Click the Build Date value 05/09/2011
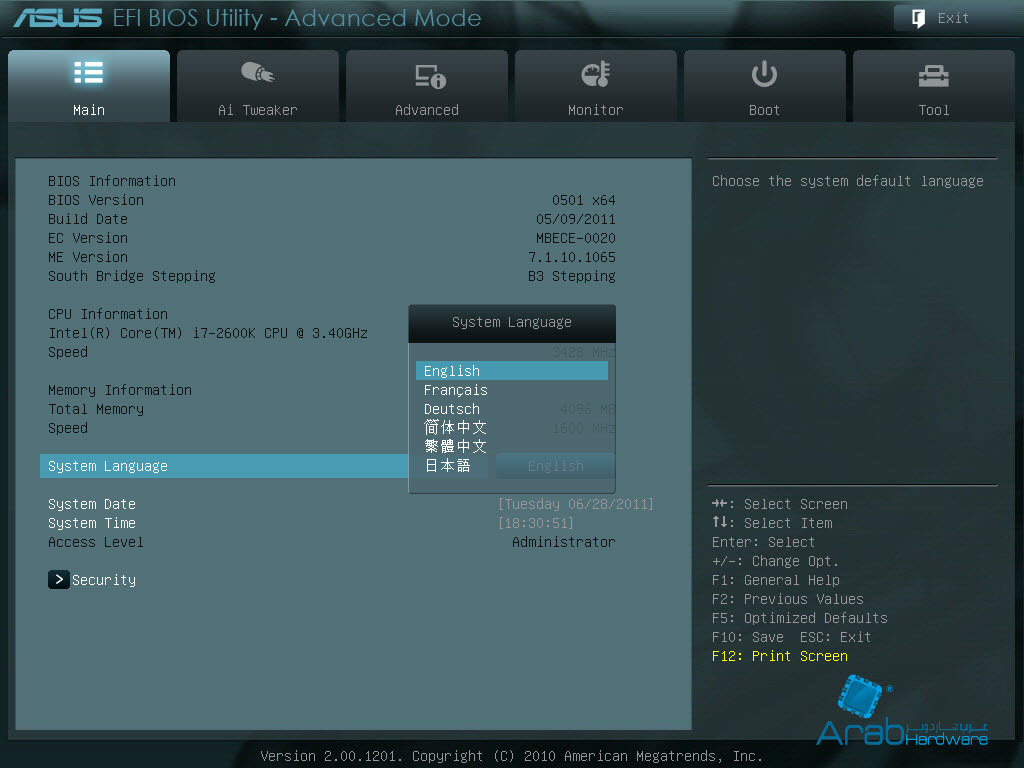 (576, 219)
